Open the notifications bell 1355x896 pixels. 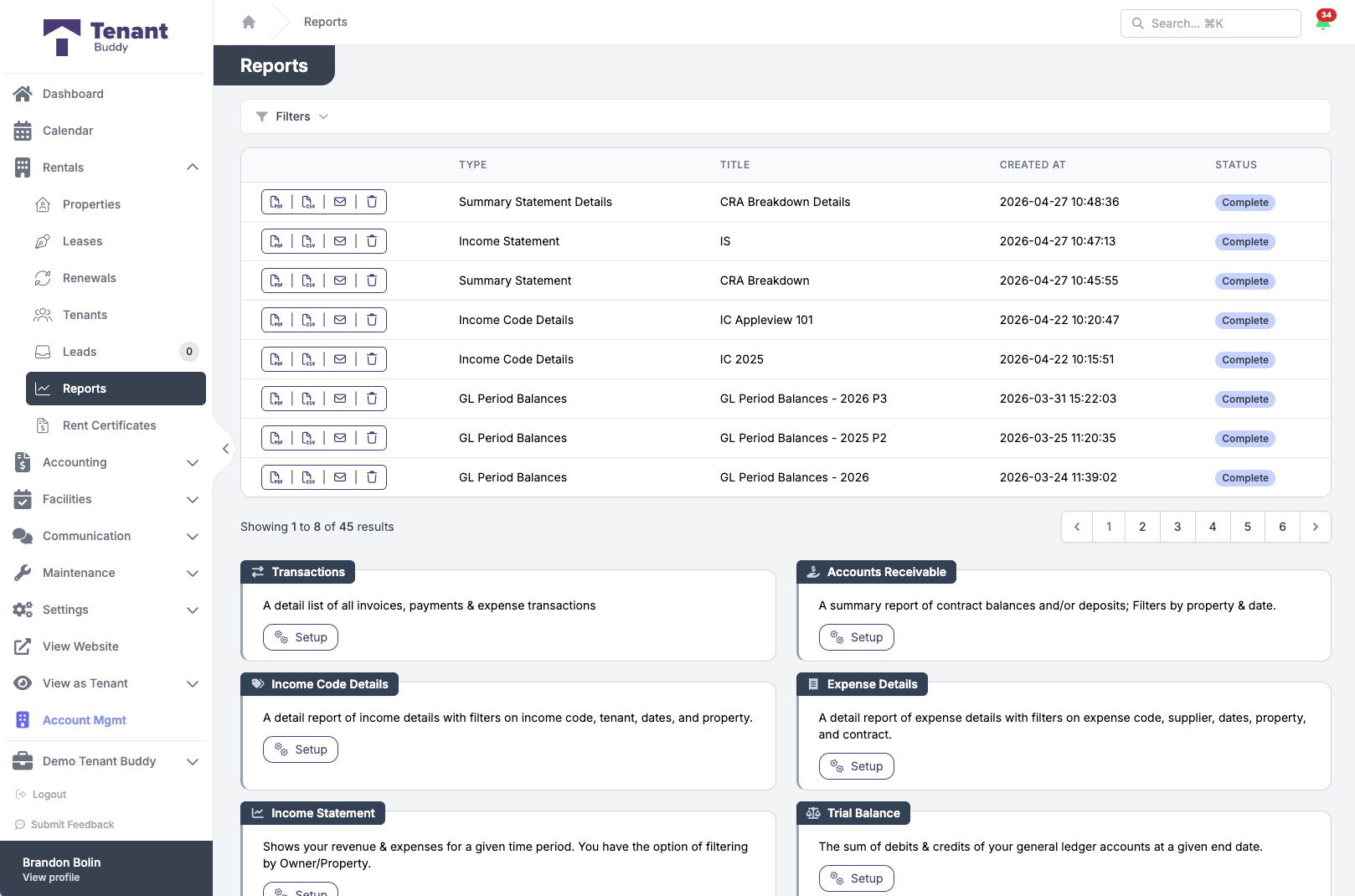[x=1323, y=23]
